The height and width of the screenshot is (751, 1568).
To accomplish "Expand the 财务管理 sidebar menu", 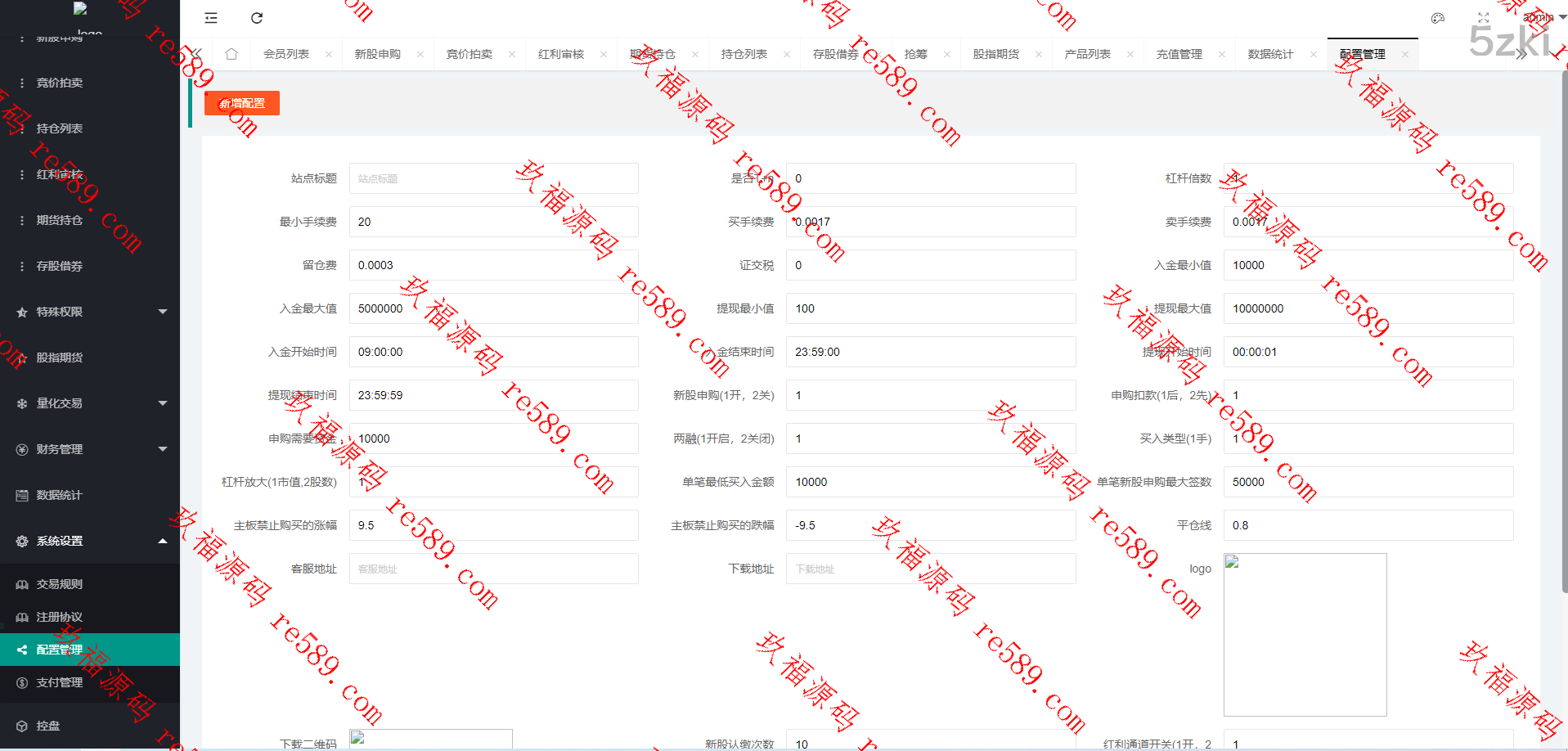I will pos(90,449).
